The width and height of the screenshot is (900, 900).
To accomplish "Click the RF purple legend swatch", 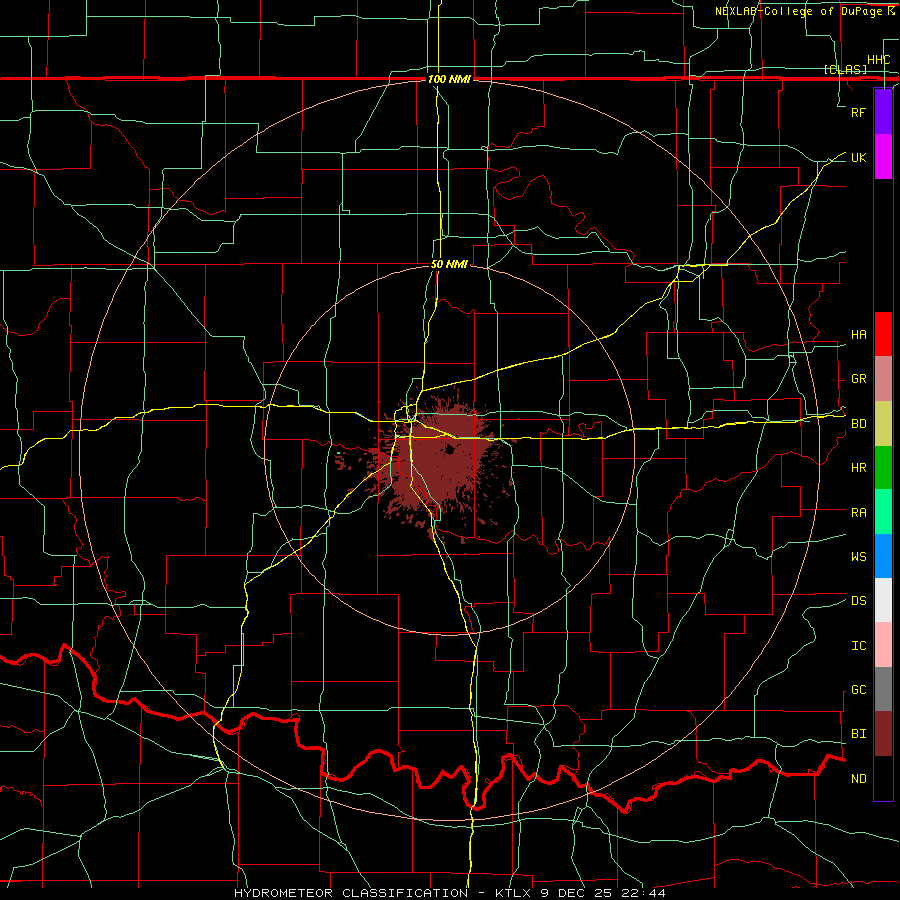I will coord(883,112).
